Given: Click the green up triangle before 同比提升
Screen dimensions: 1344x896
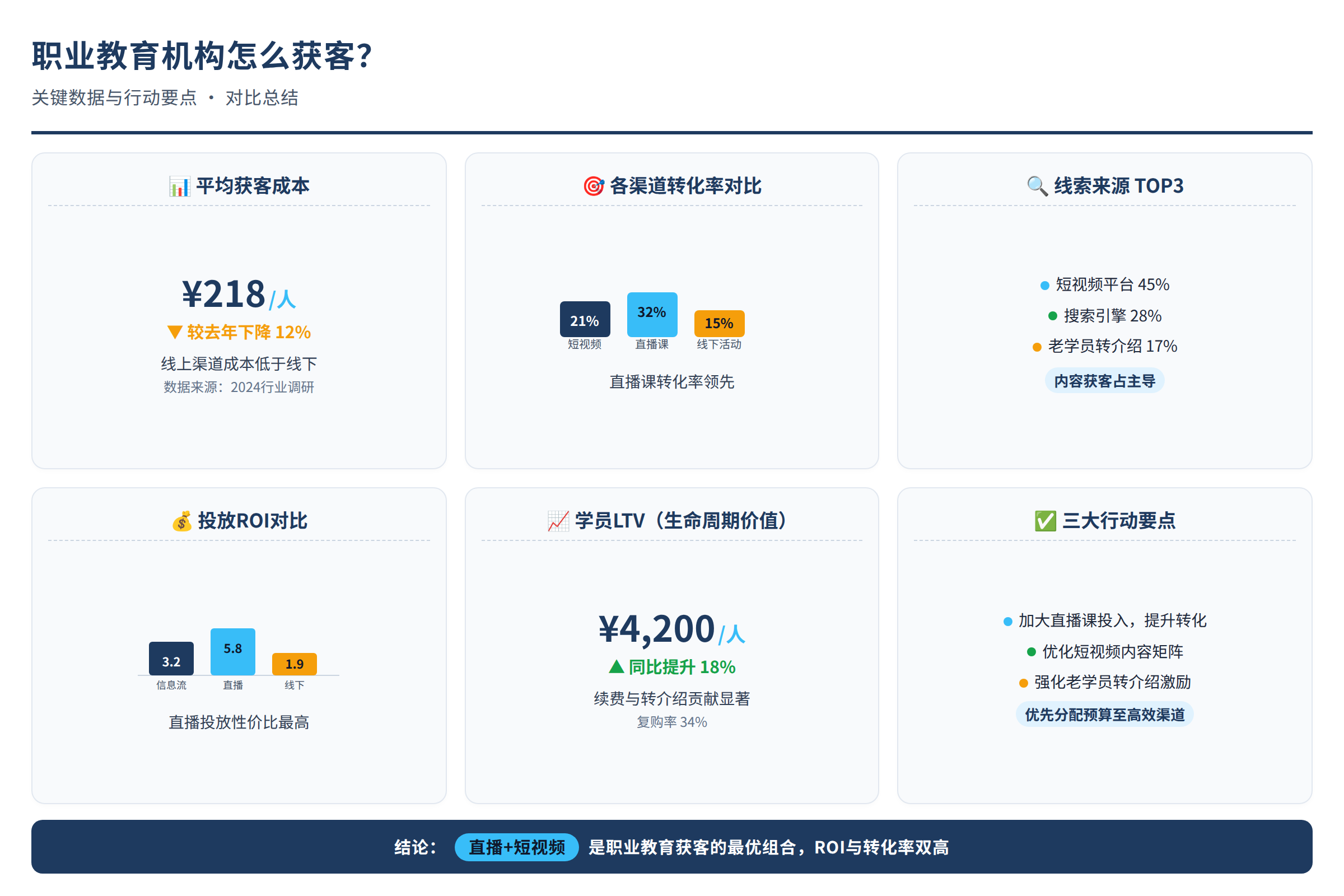Looking at the screenshot, I should point(617,666).
